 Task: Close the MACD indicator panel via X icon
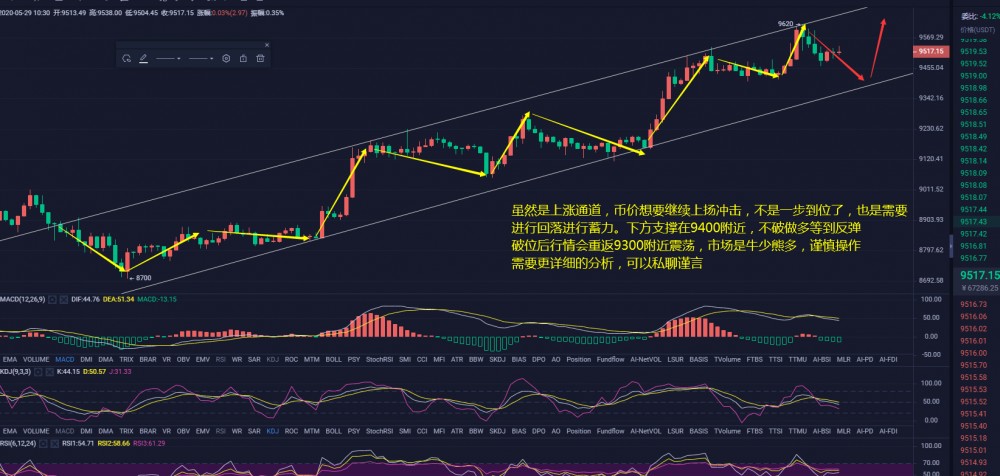(65, 299)
